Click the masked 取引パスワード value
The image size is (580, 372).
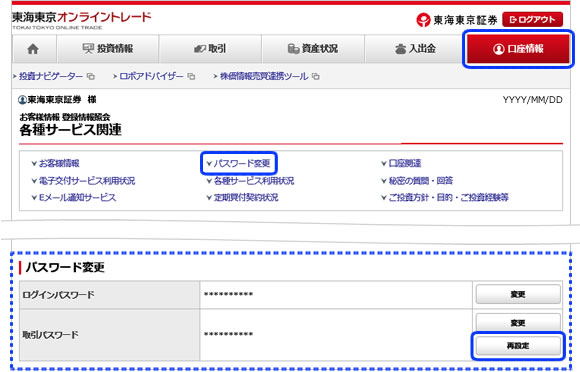pyautogui.click(x=228, y=335)
